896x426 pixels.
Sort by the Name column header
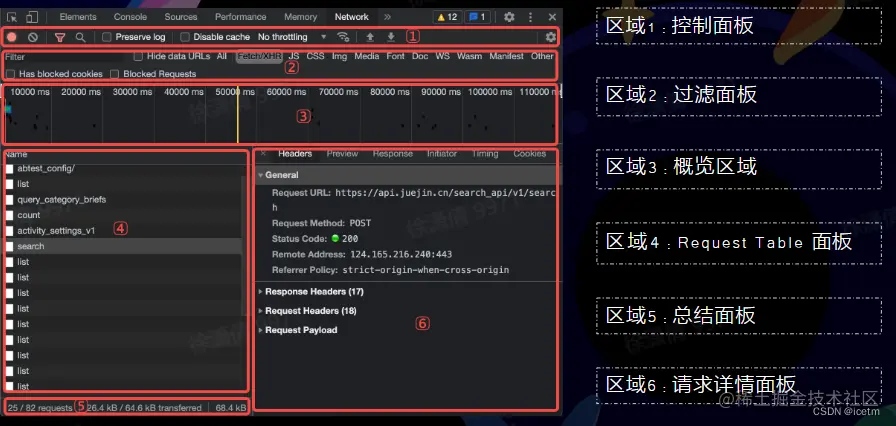pyautogui.click(x=16, y=154)
